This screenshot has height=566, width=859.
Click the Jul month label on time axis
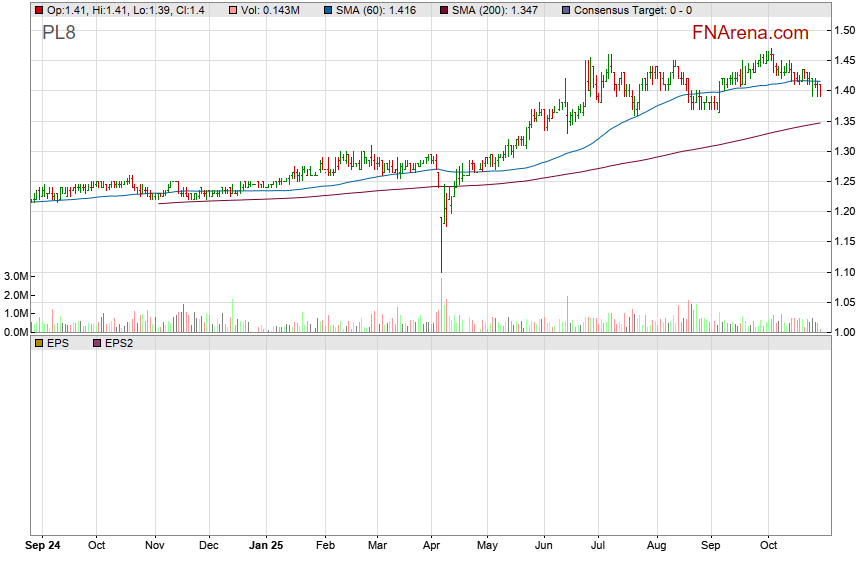click(x=600, y=546)
